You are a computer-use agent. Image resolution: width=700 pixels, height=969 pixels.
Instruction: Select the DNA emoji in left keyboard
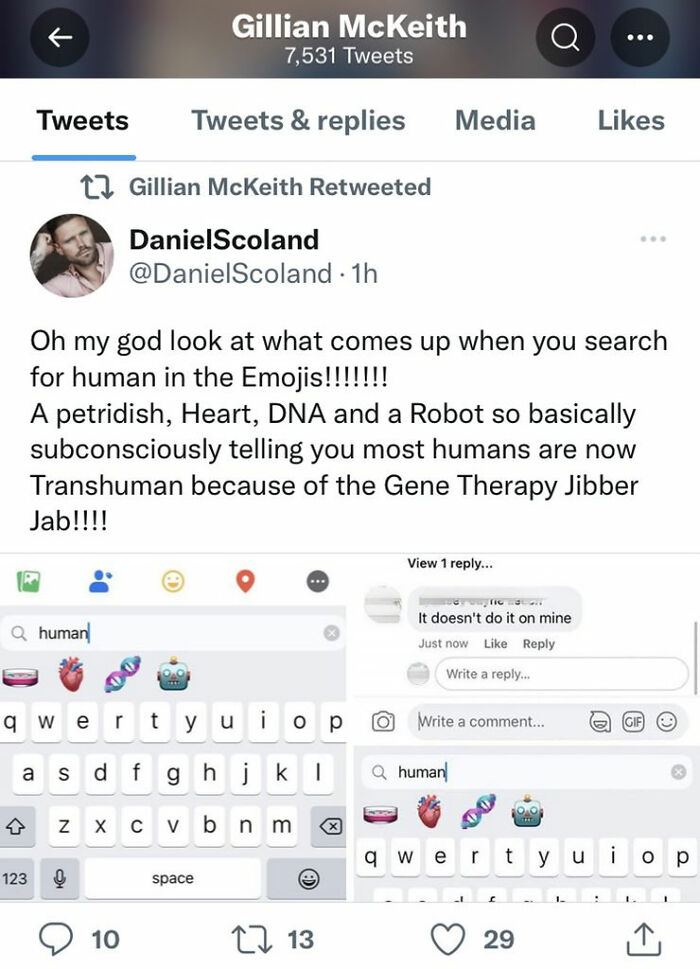coord(122,674)
